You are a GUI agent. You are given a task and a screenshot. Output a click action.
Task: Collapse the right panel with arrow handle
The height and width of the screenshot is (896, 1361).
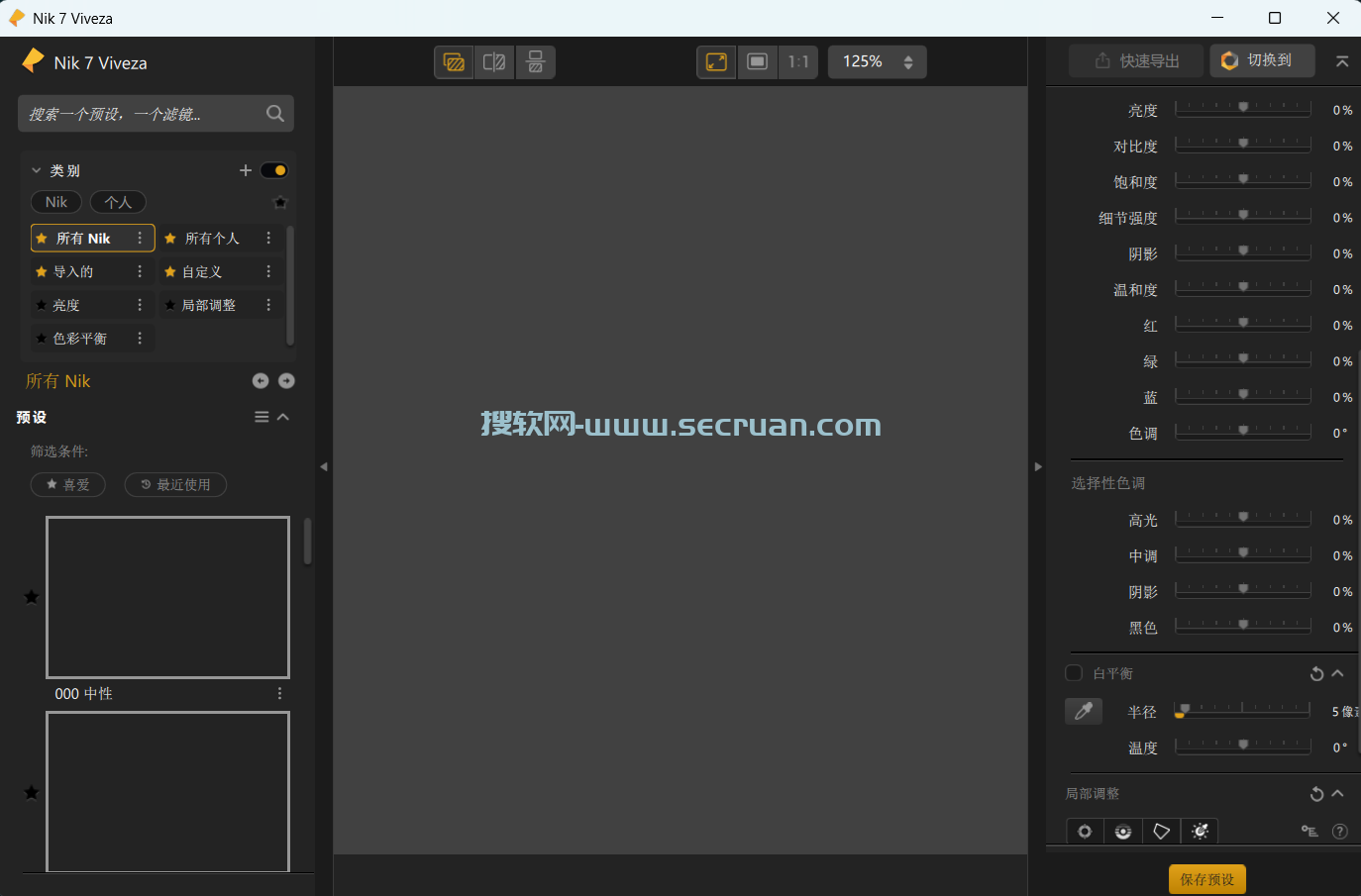tap(1038, 466)
